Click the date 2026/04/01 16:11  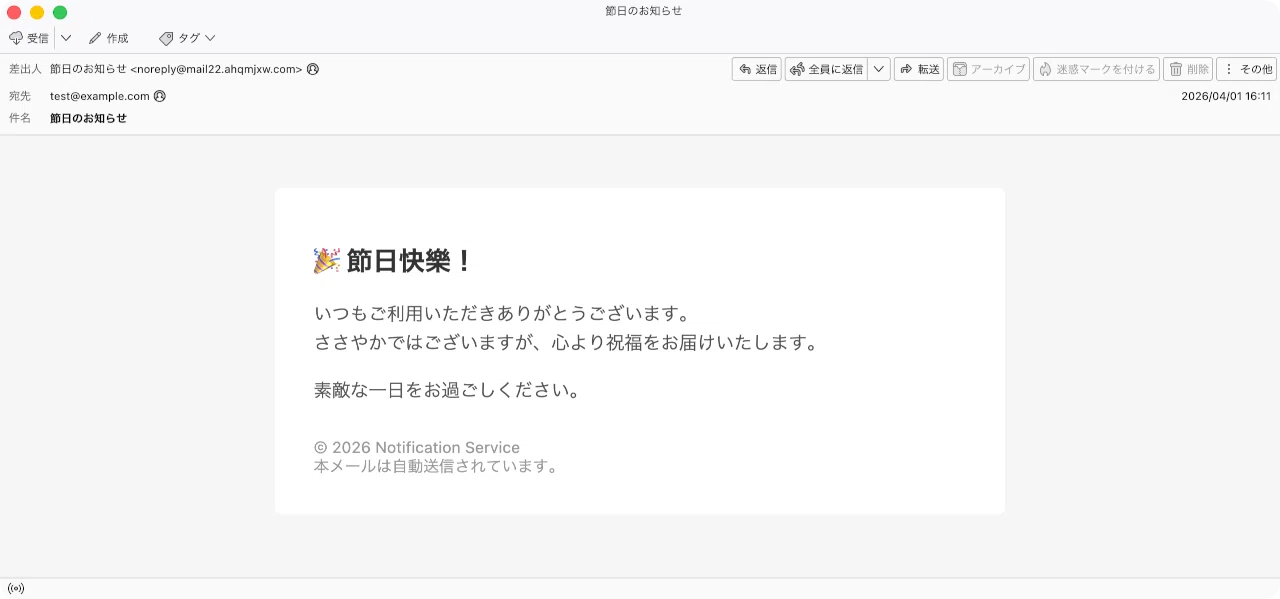point(1226,96)
